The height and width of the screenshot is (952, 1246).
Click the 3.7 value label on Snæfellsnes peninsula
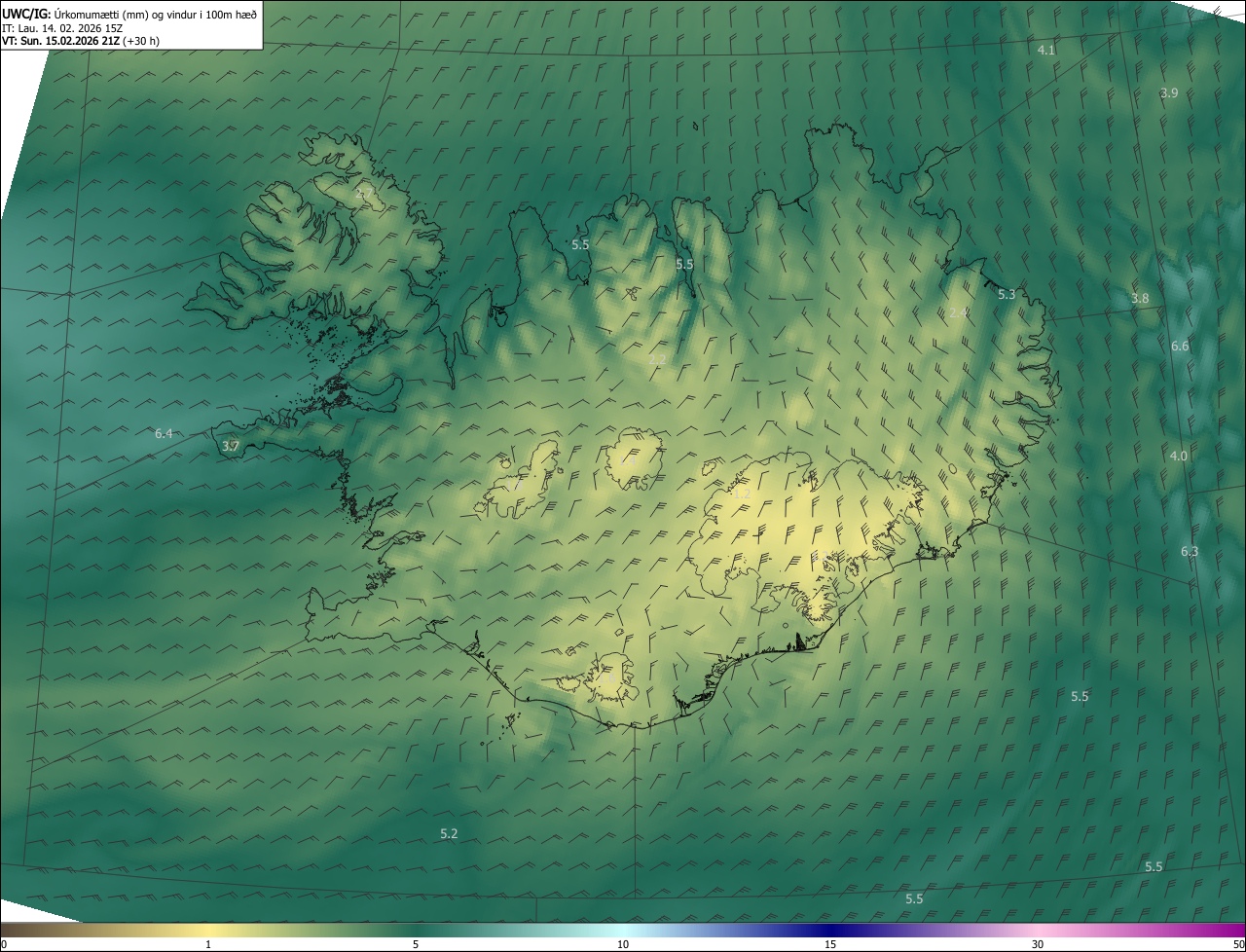(x=231, y=447)
